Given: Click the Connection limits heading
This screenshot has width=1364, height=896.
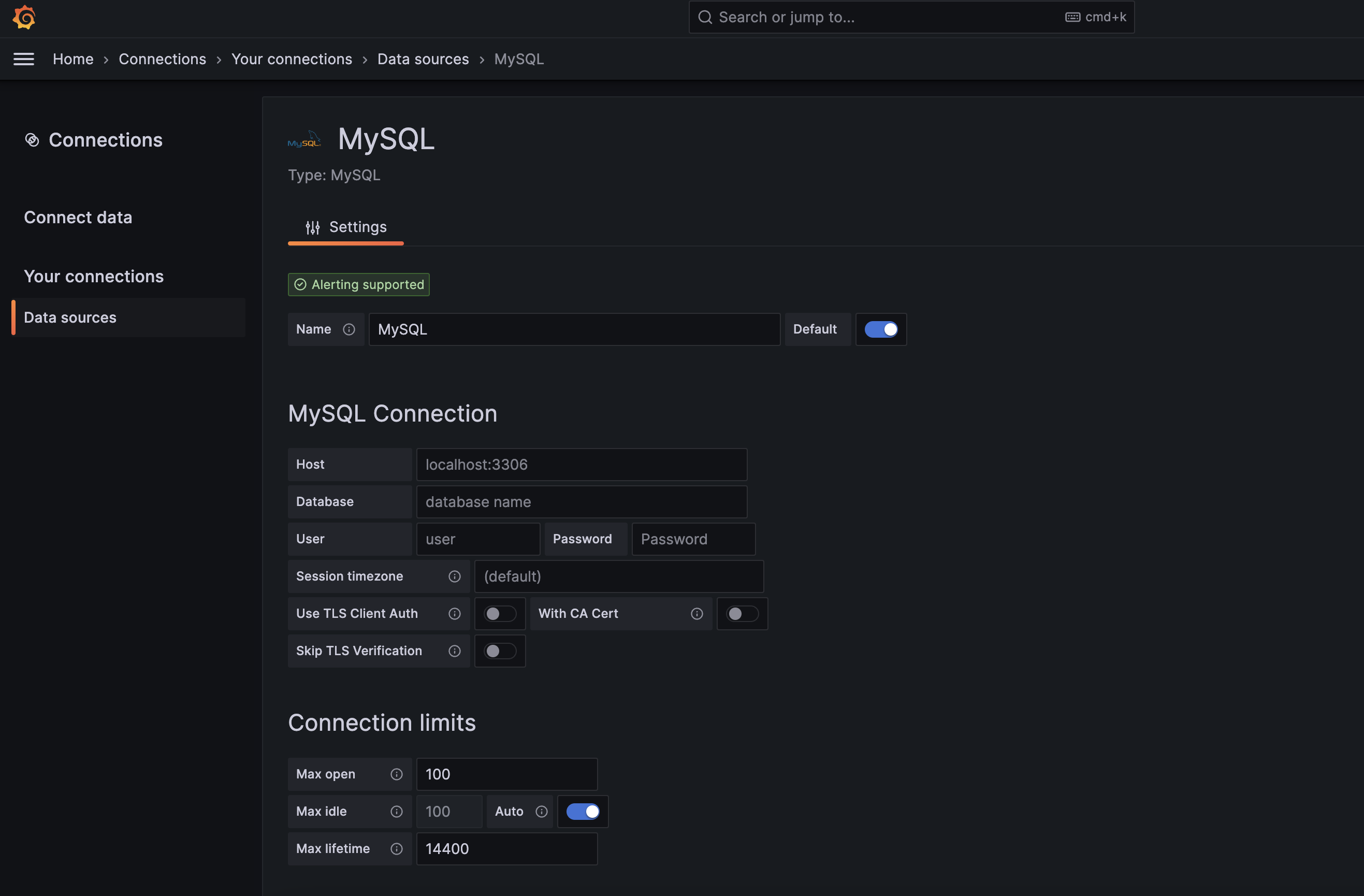Looking at the screenshot, I should 382,722.
